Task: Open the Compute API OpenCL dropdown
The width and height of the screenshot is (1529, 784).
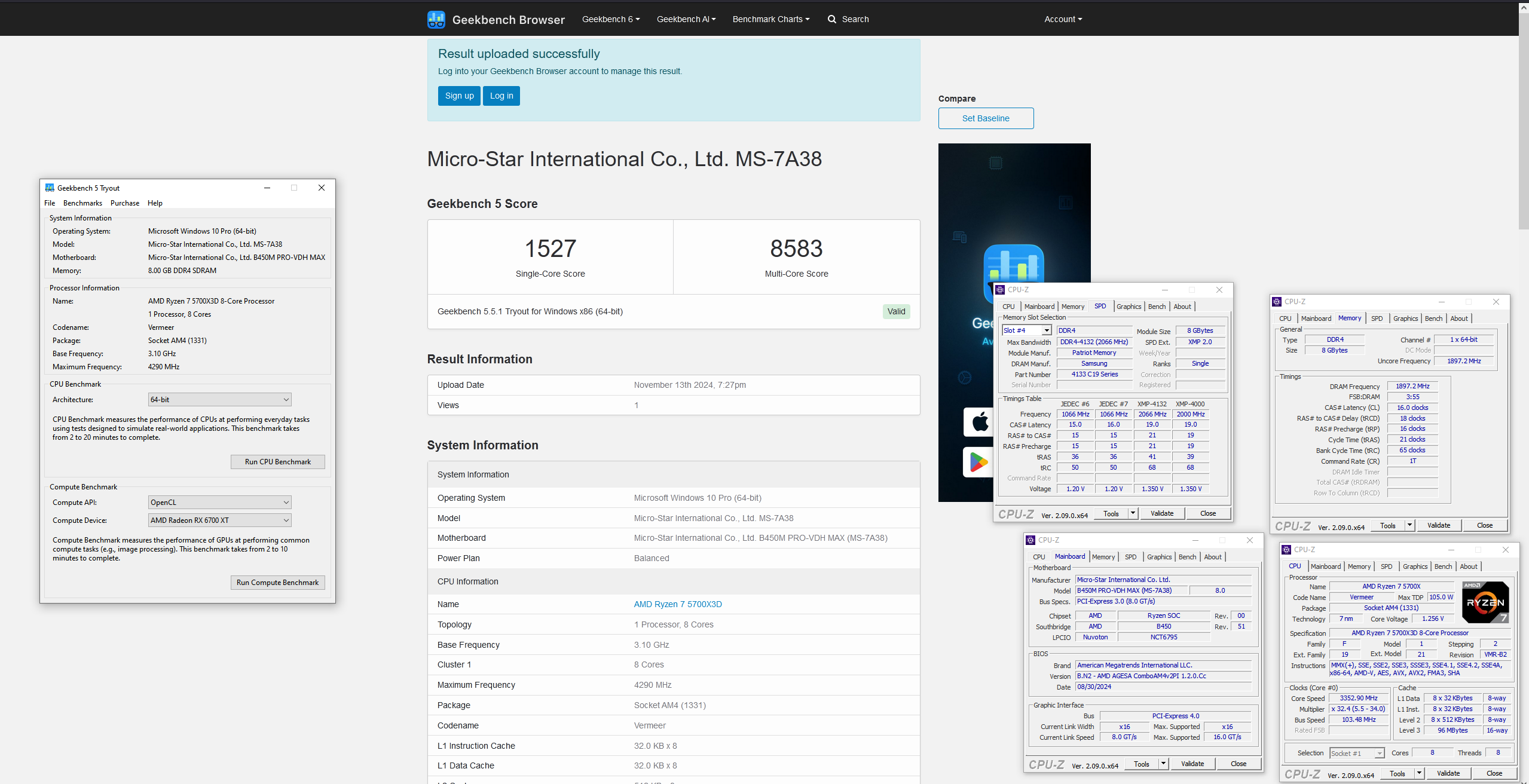Action: 219,503
